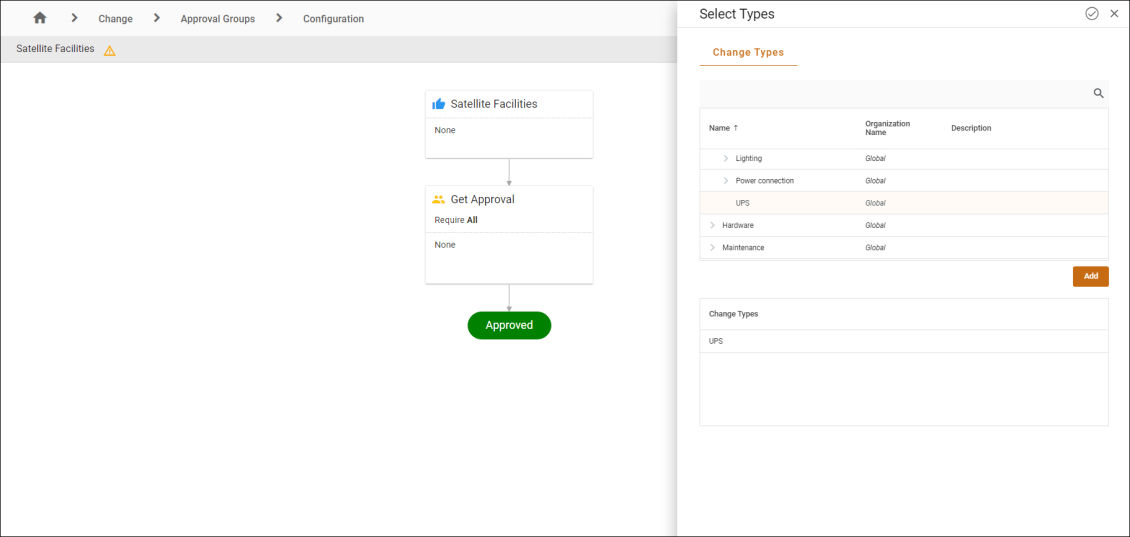
Task: Confirm selection with the checkmark icon
Action: tap(1092, 14)
